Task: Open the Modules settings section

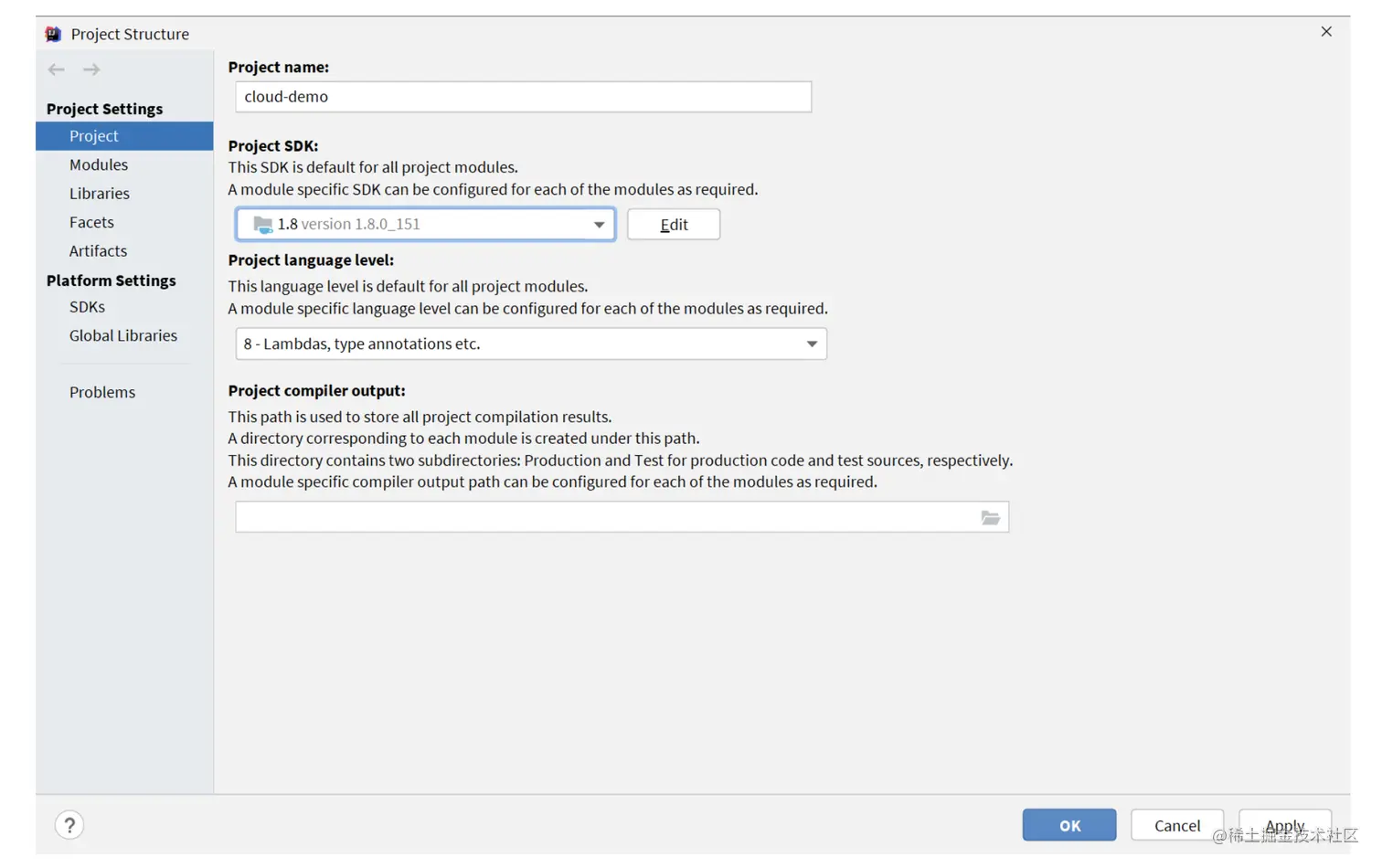Action: (x=99, y=164)
